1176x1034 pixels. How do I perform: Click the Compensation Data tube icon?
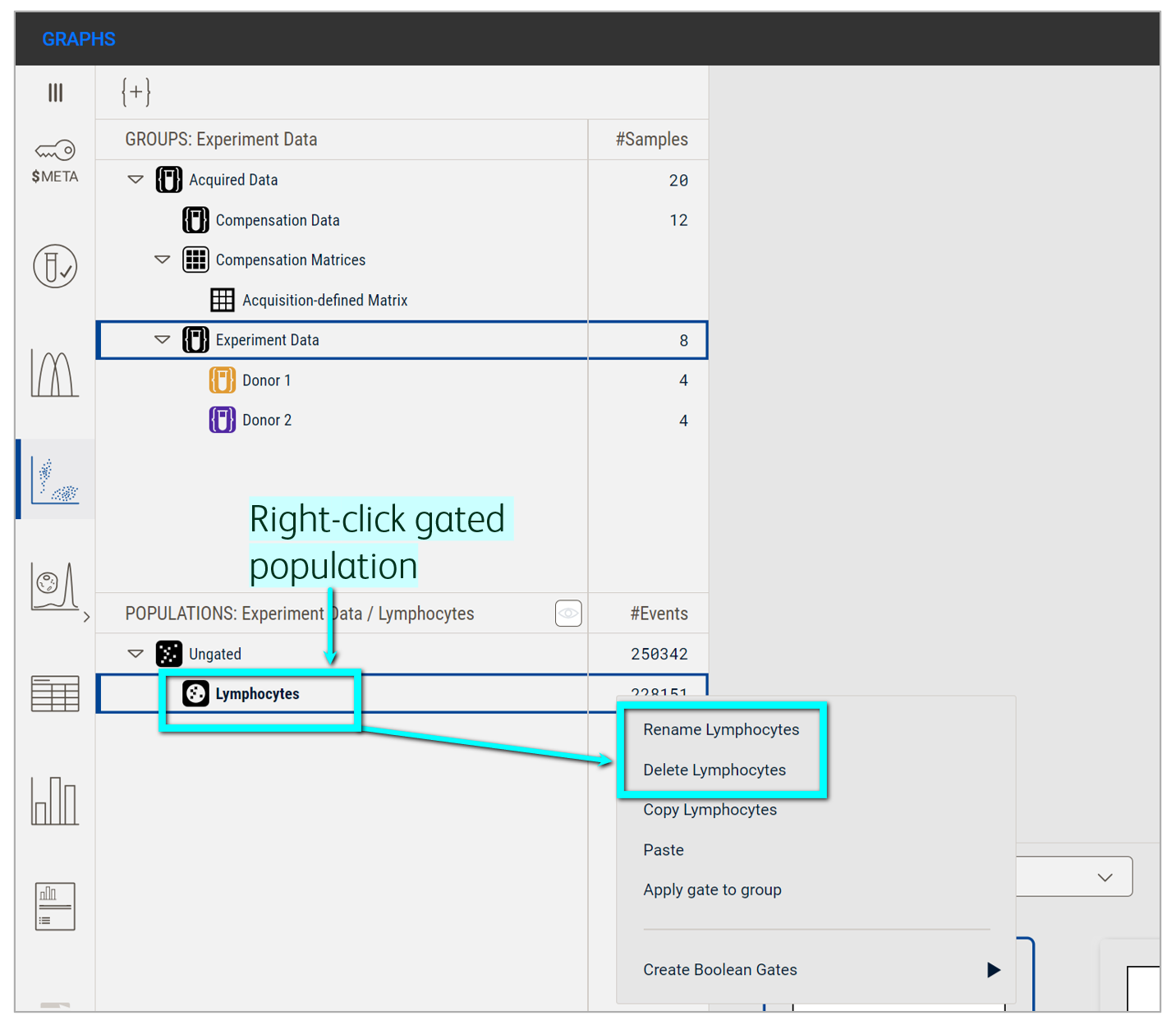point(195,220)
